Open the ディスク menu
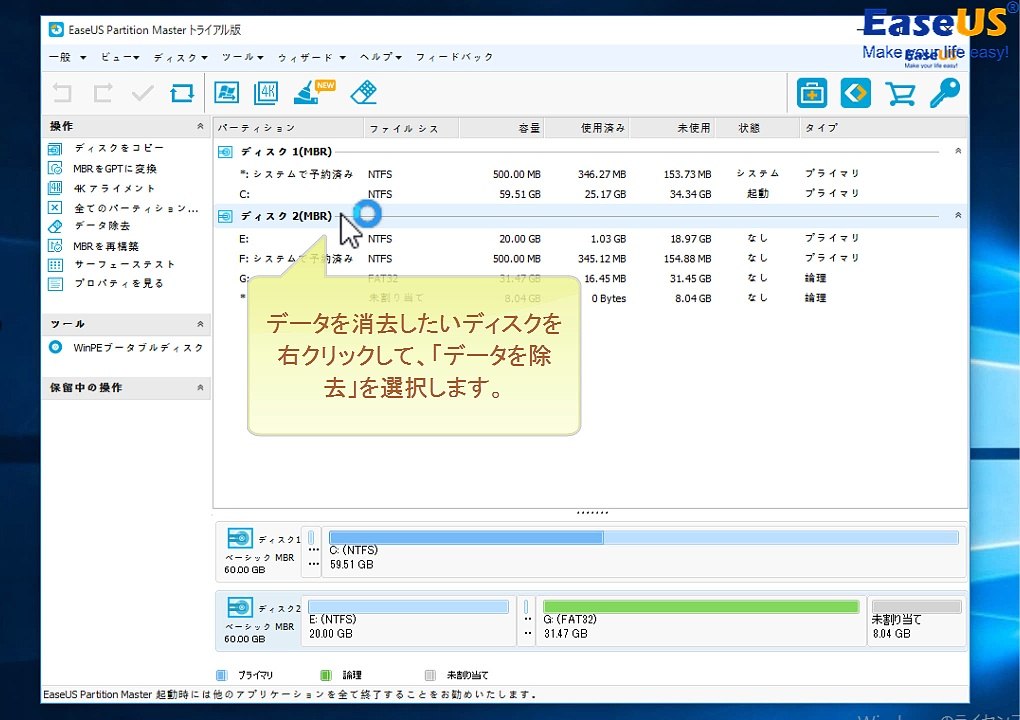The height and width of the screenshot is (720, 1020). pyautogui.click(x=180, y=57)
